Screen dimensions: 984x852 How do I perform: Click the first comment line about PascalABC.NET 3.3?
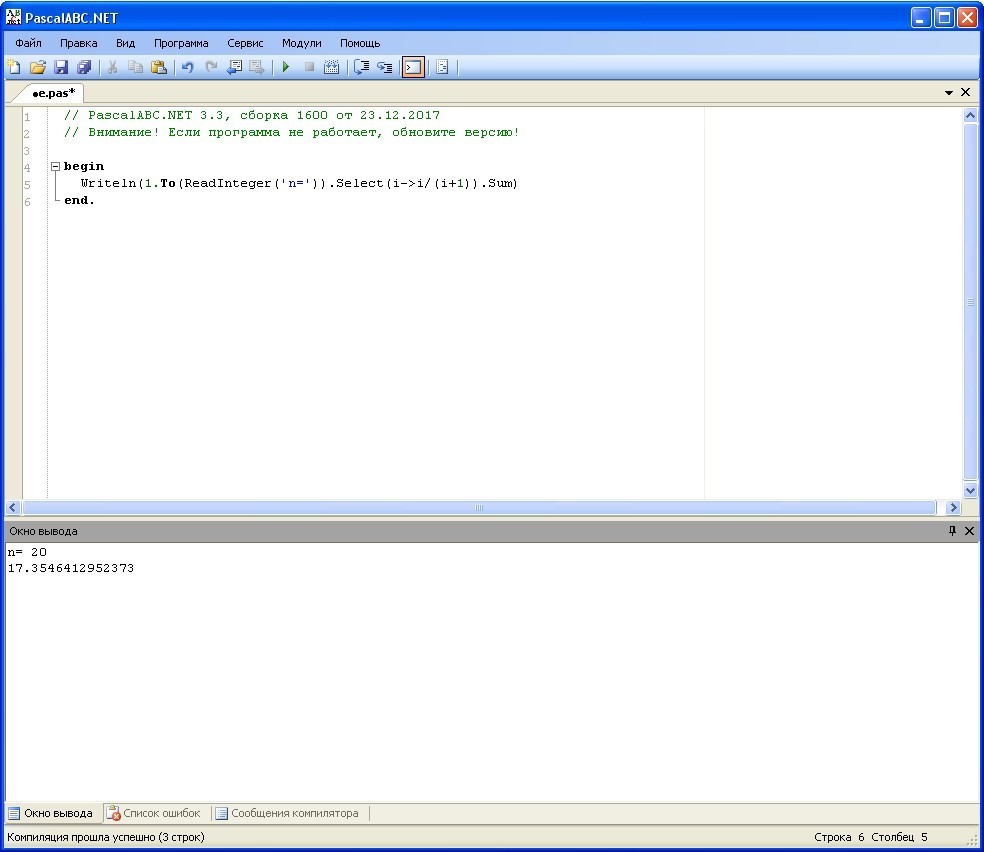coord(252,115)
